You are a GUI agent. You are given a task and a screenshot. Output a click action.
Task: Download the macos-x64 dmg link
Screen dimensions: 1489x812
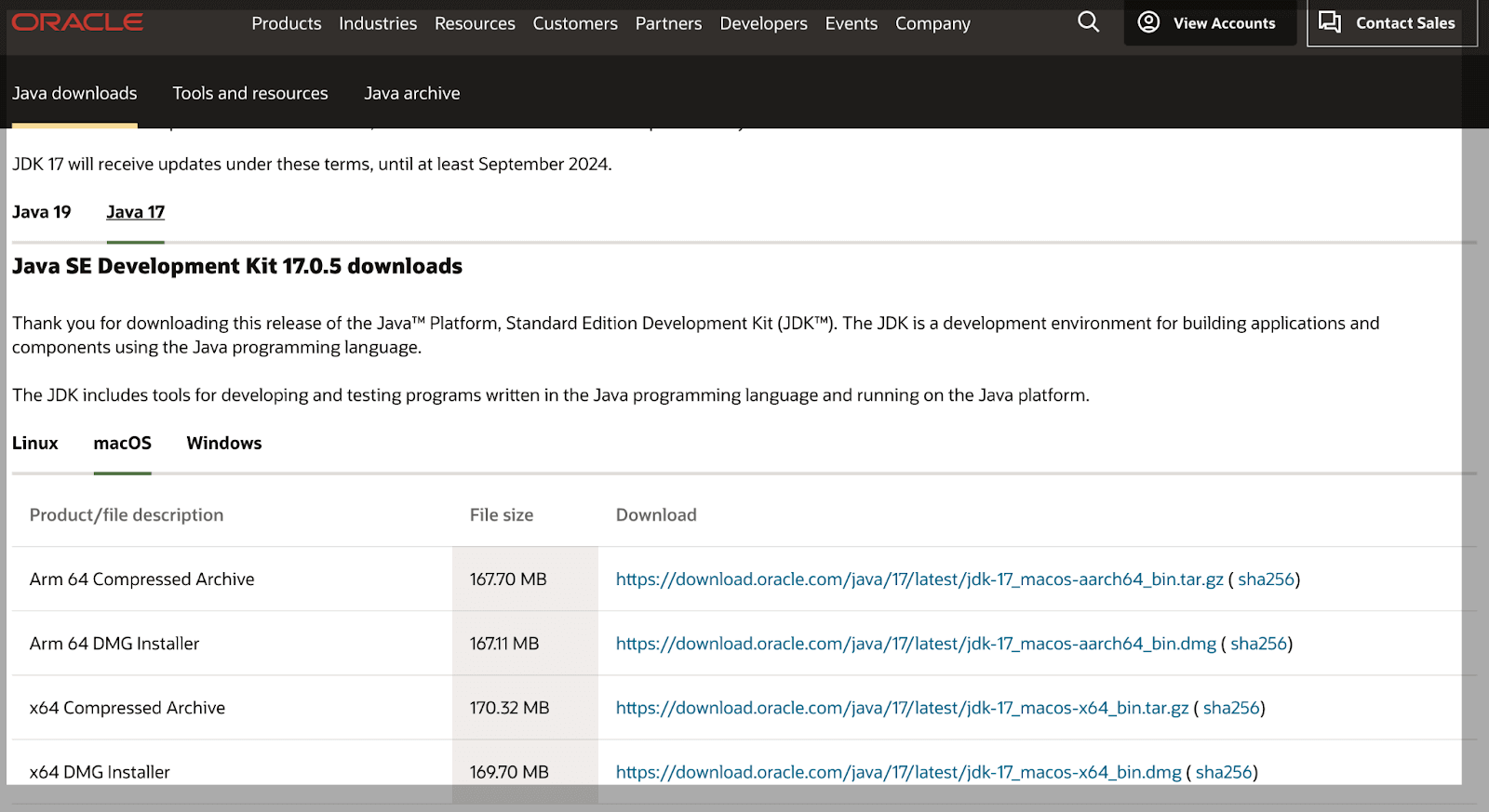(899, 772)
